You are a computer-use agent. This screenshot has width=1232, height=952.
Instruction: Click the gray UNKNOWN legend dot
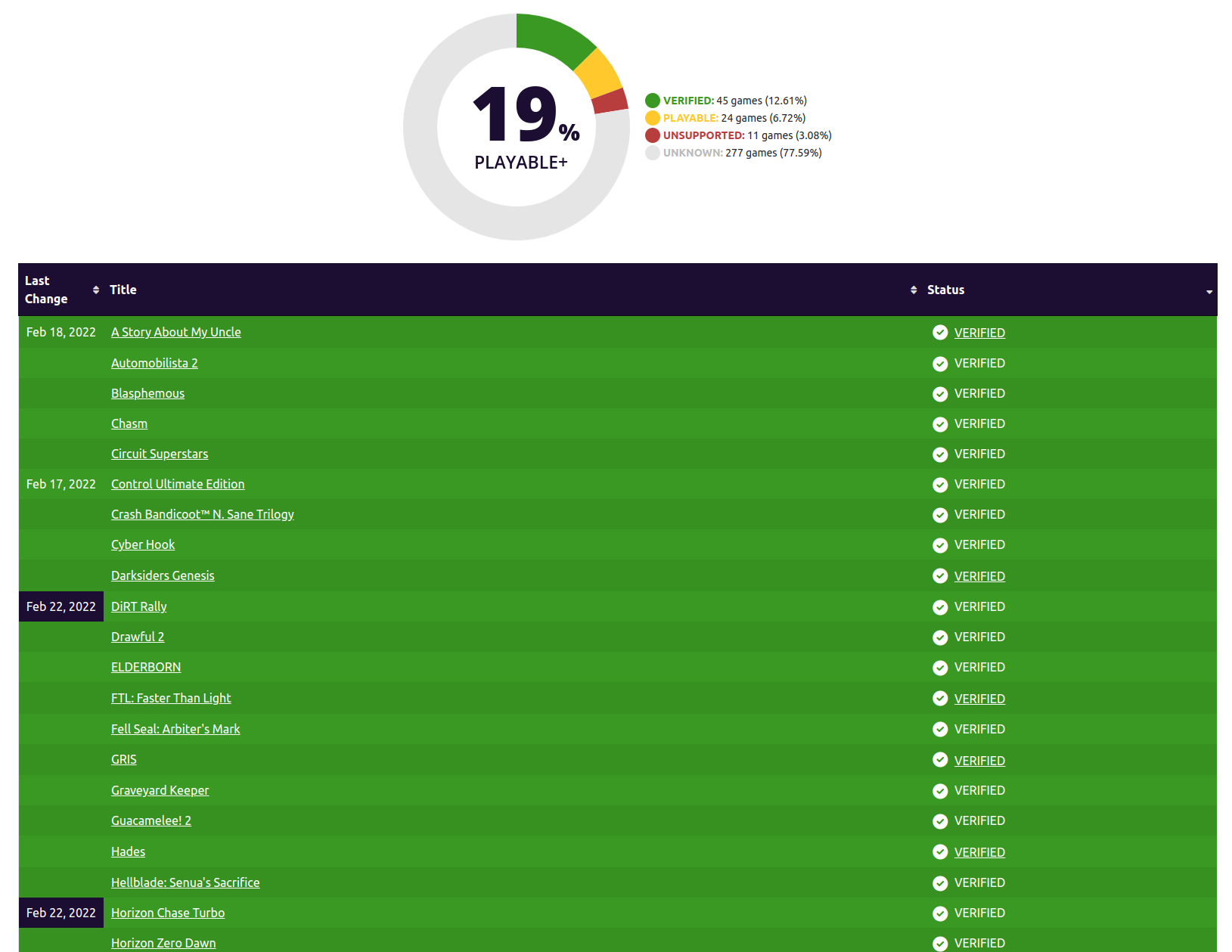653,153
